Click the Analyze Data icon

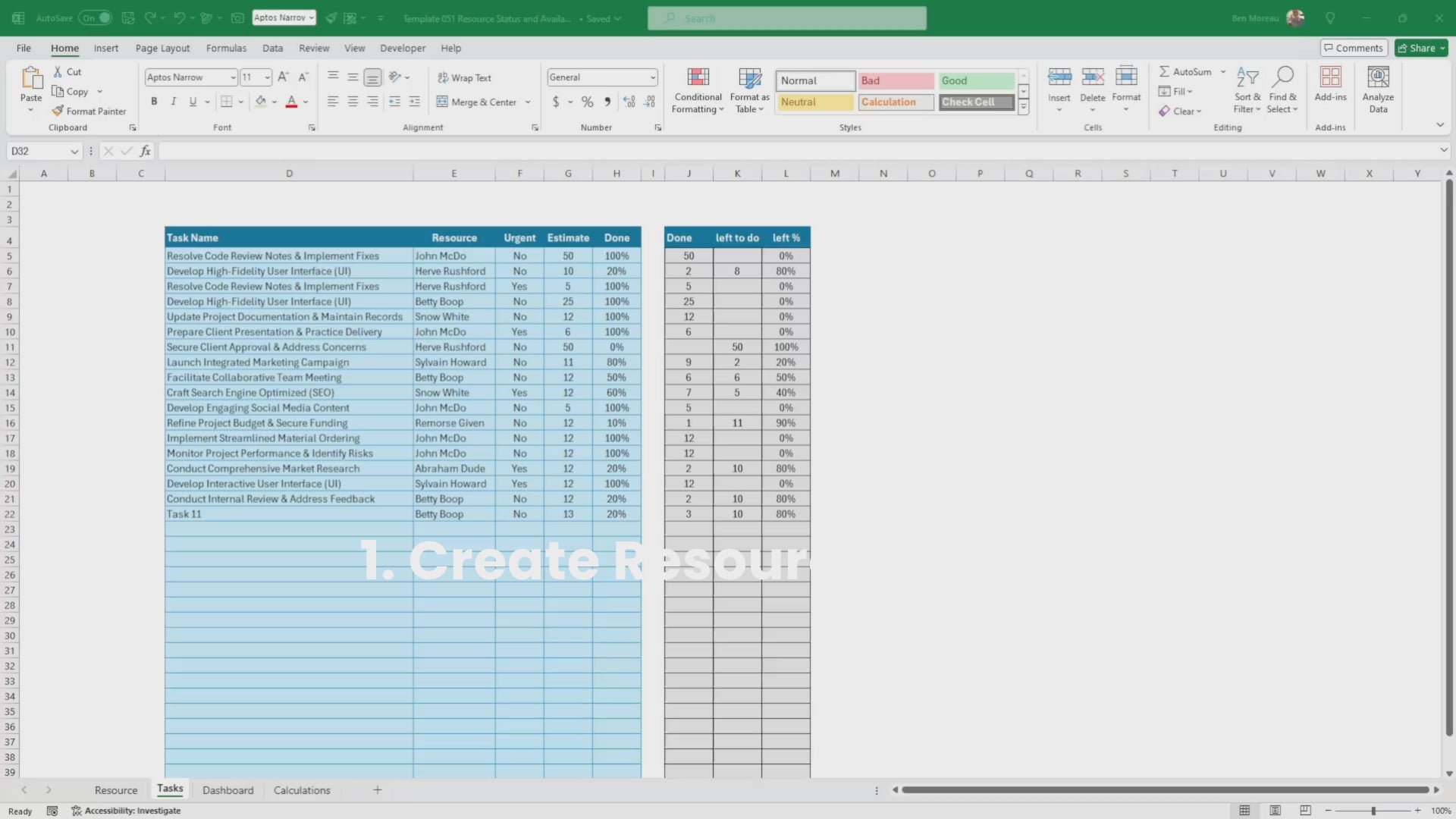pyautogui.click(x=1378, y=78)
